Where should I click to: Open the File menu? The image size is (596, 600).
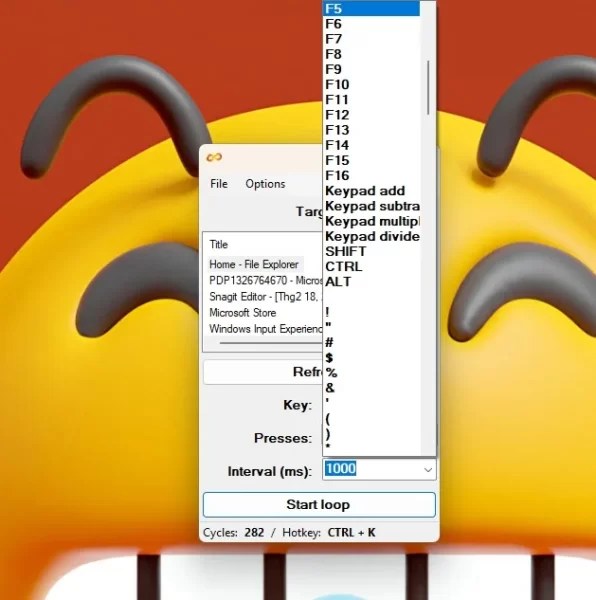(219, 184)
